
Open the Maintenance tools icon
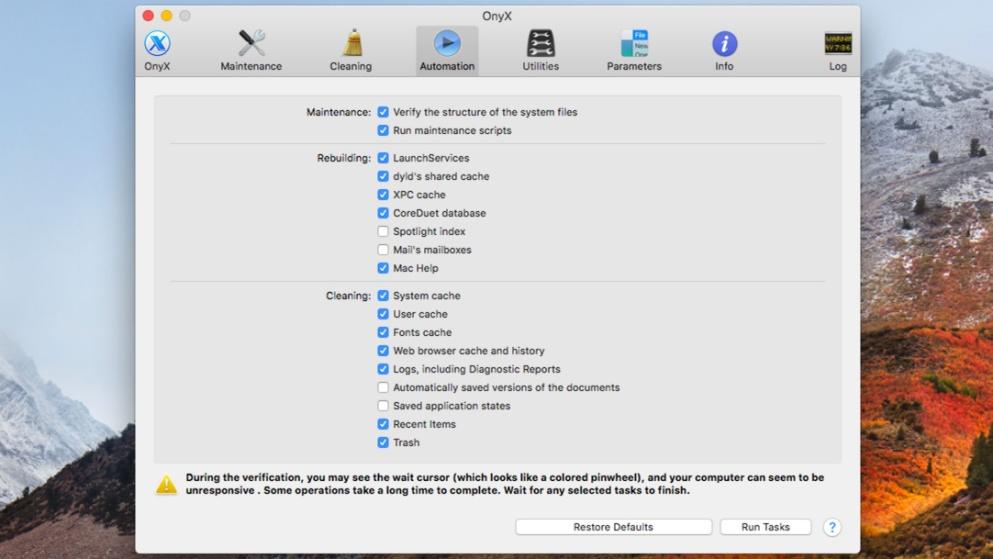tap(251, 44)
